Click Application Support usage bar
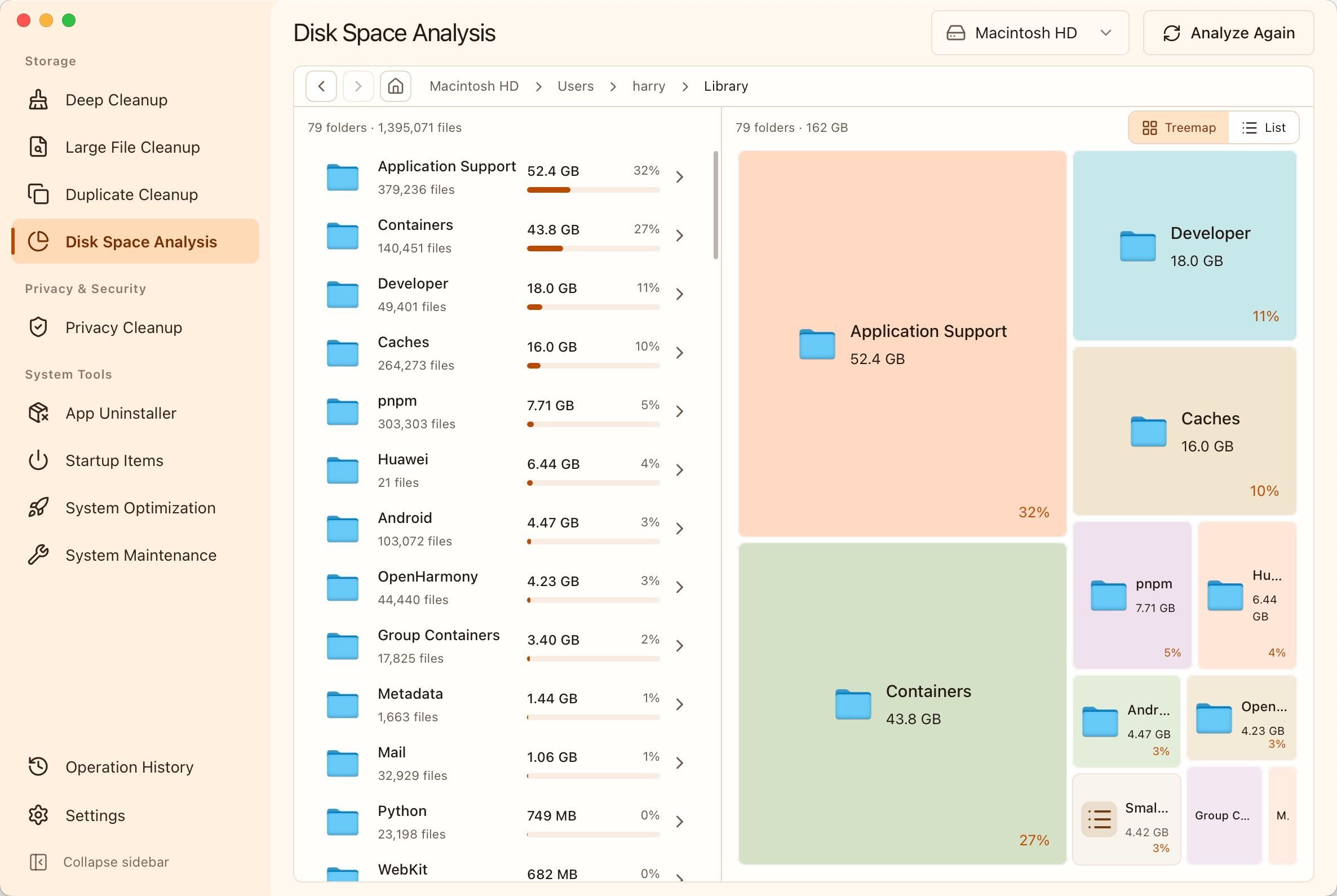Viewport: 1337px width, 896px height. tap(594, 190)
